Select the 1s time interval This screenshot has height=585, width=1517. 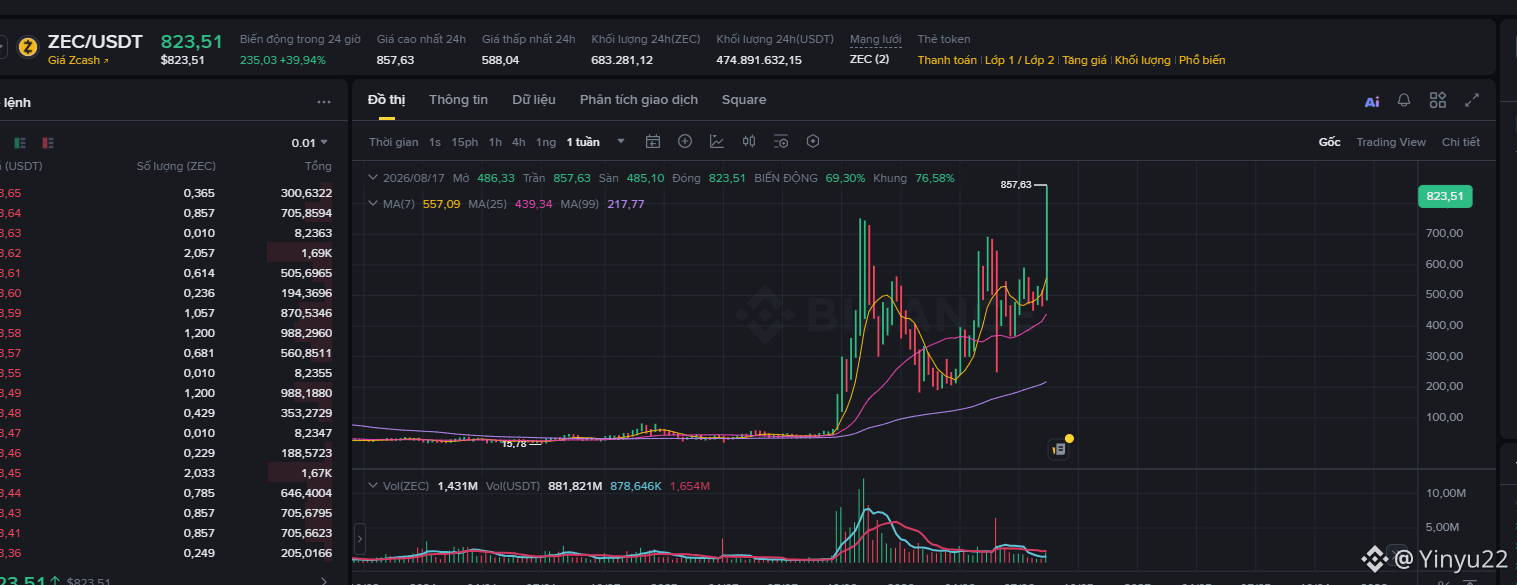pos(435,142)
